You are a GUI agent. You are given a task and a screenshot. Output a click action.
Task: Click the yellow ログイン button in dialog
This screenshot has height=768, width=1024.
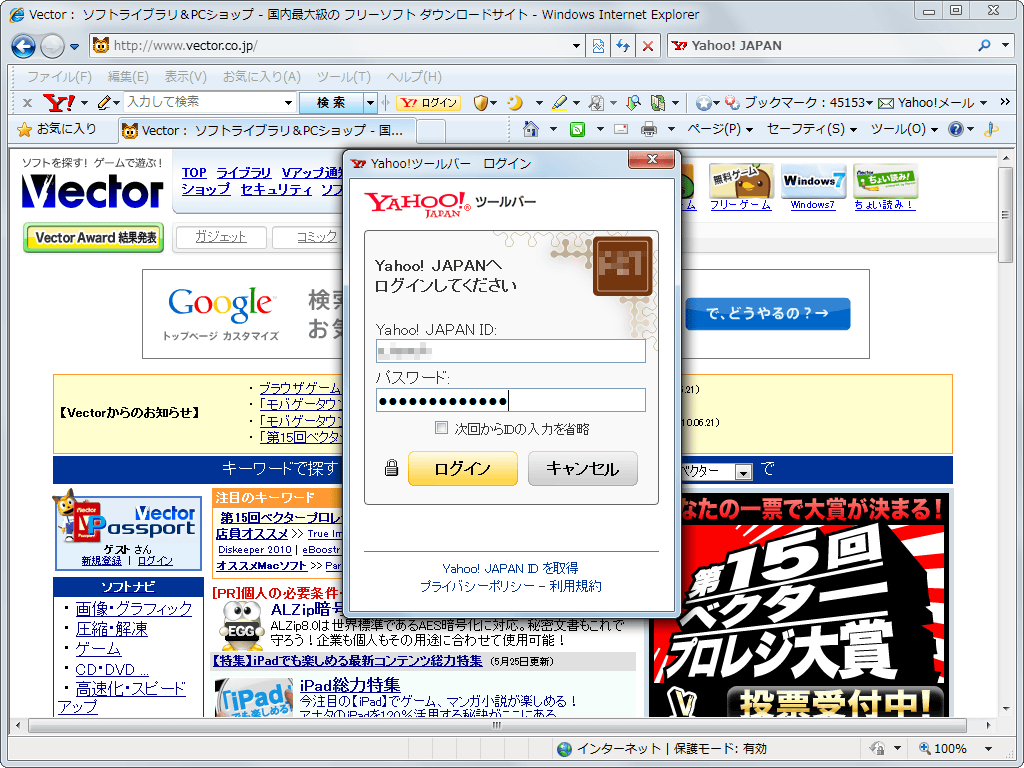(463, 468)
